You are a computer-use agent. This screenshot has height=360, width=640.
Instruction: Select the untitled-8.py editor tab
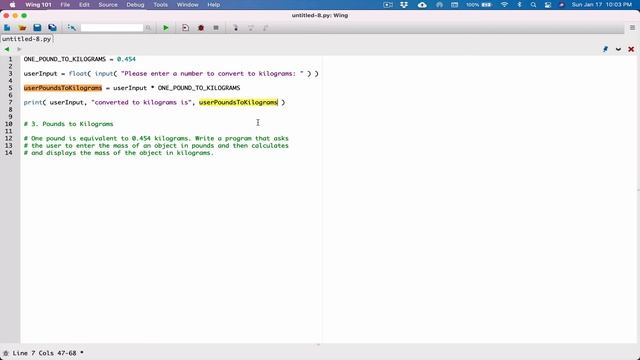27,39
